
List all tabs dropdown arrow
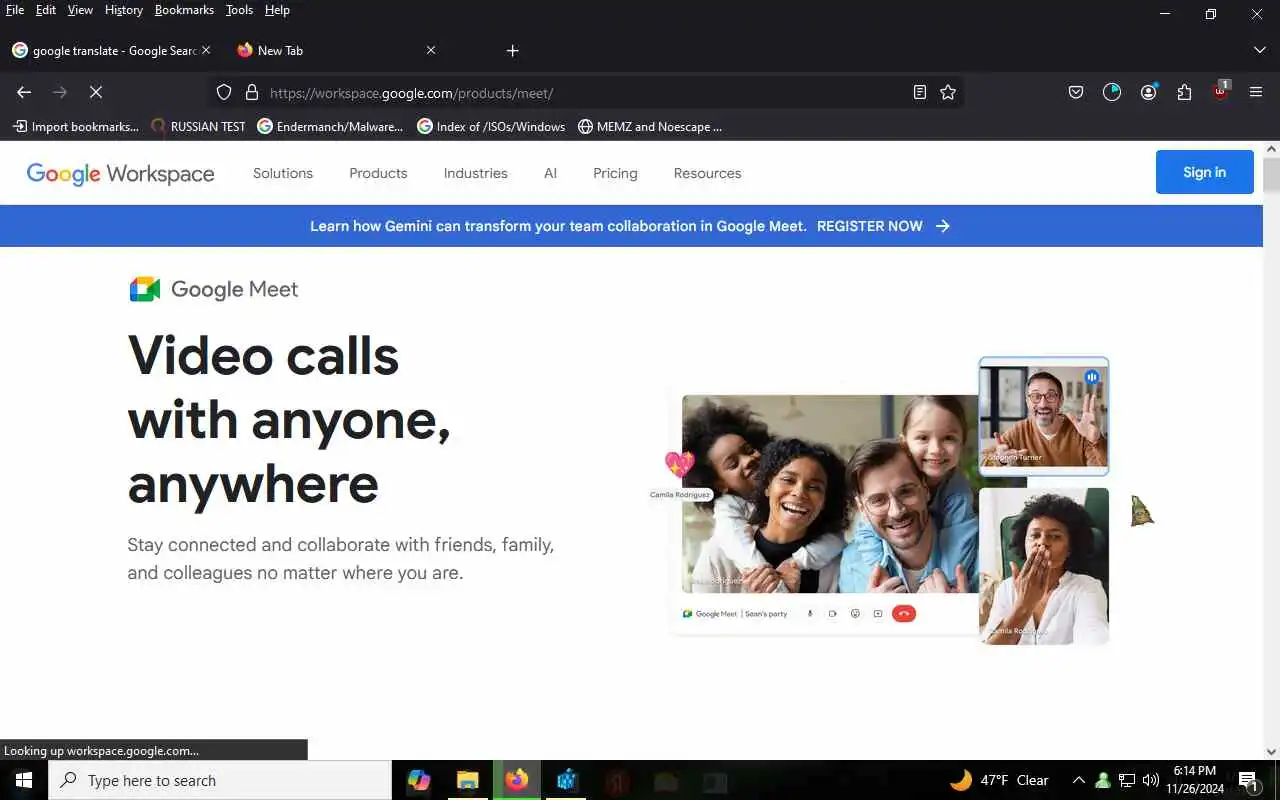[x=1259, y=50]
